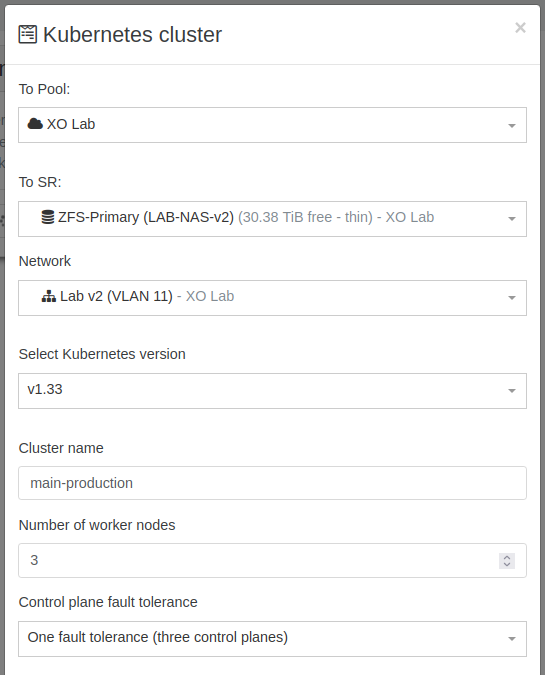Expand the Kubernetes version dropdown arrow
The image size is (545, 675).
(511, 391)
